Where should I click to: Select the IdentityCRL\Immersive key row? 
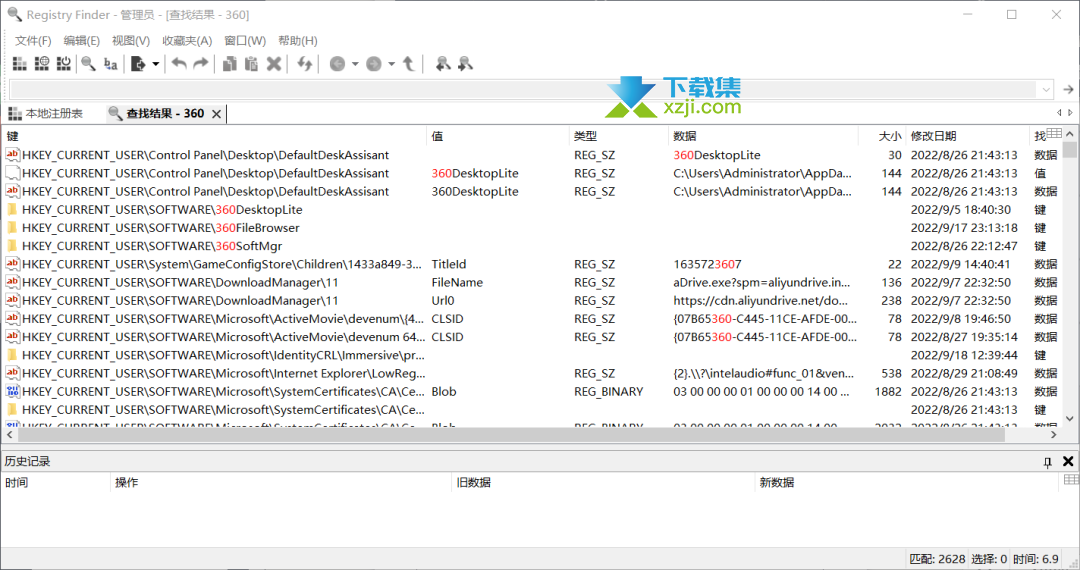coord(530,355)
